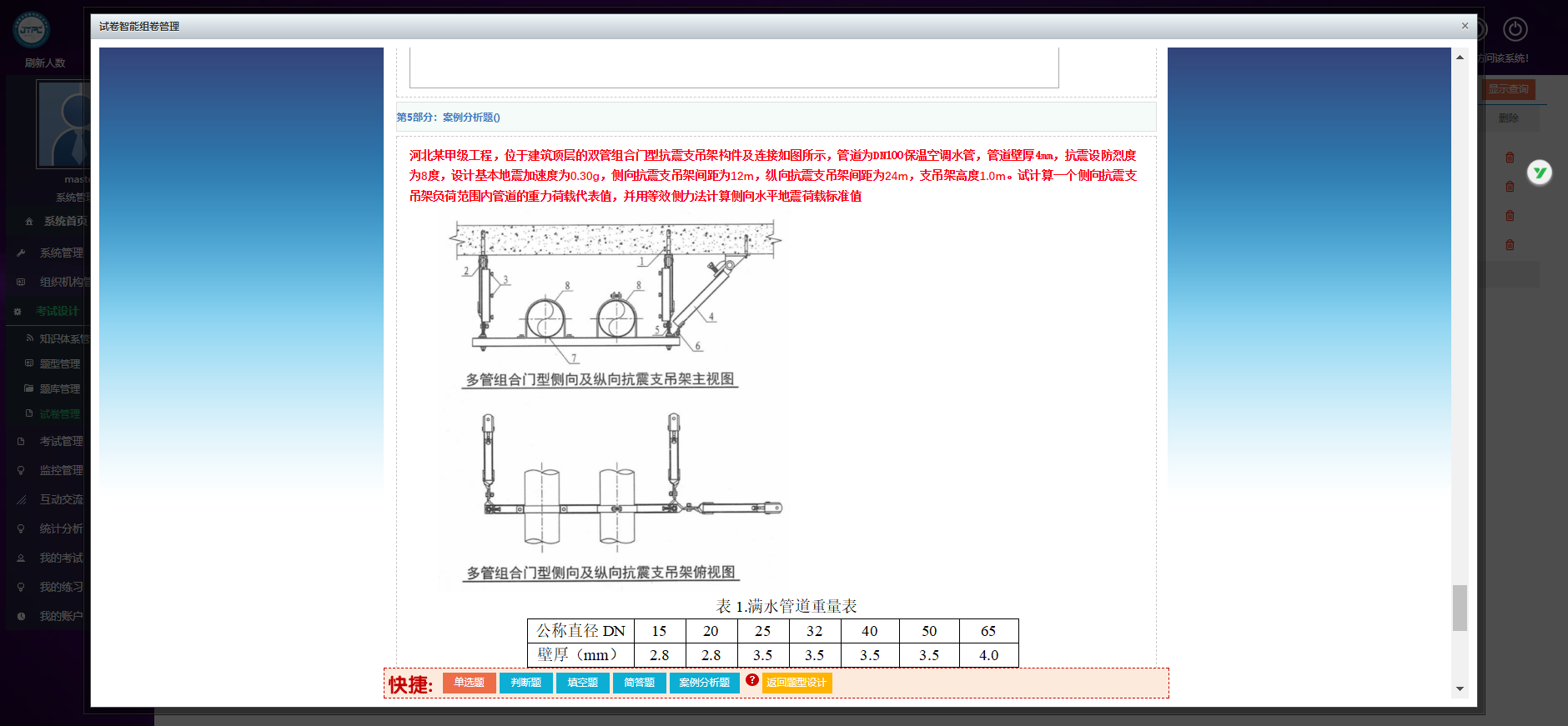Open the 第5部分：案例分析题 section heading
Image resolution: width=1568 pixels, height=726 pixels.
click(x=448, y=118)
